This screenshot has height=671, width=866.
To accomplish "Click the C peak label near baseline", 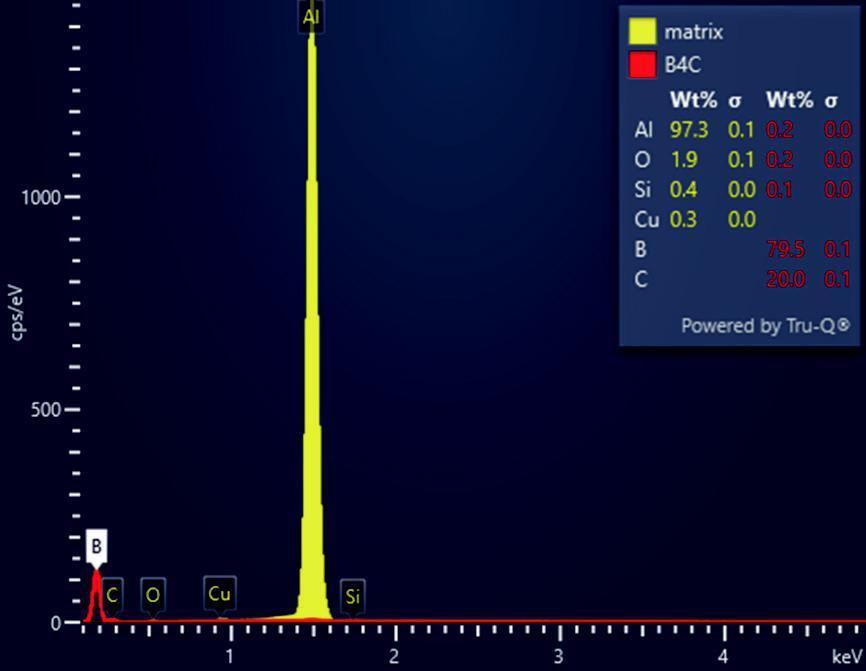I will click(112, 594).
